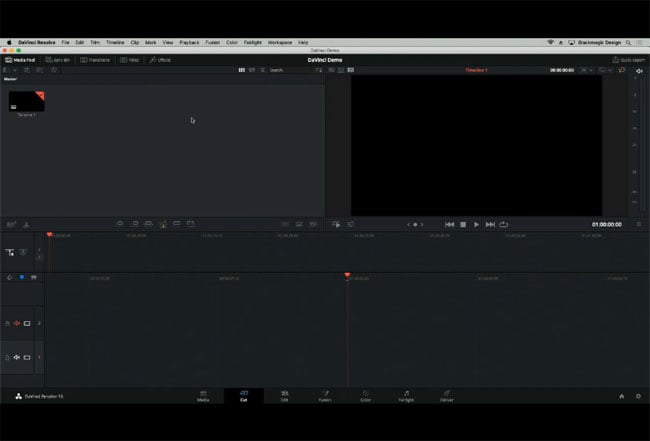Image resolution: width=650 pixels, height=441 pixels.
Task: Toggle mute on video track header
Action: click(x=17, y=323)
